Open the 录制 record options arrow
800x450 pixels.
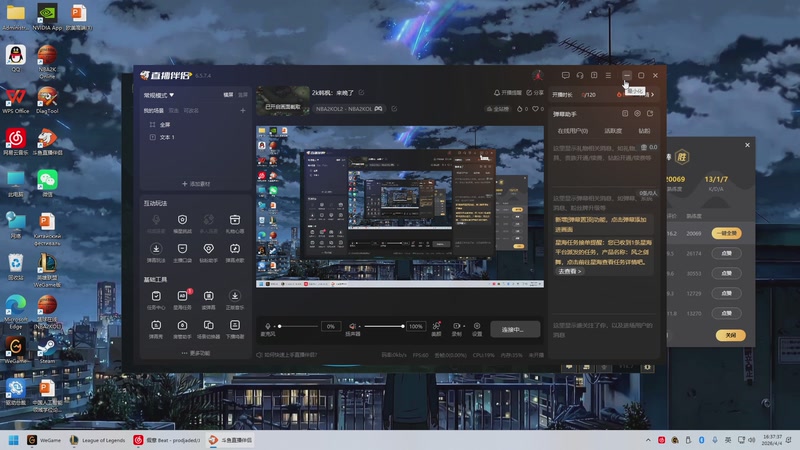click(464, 326)
